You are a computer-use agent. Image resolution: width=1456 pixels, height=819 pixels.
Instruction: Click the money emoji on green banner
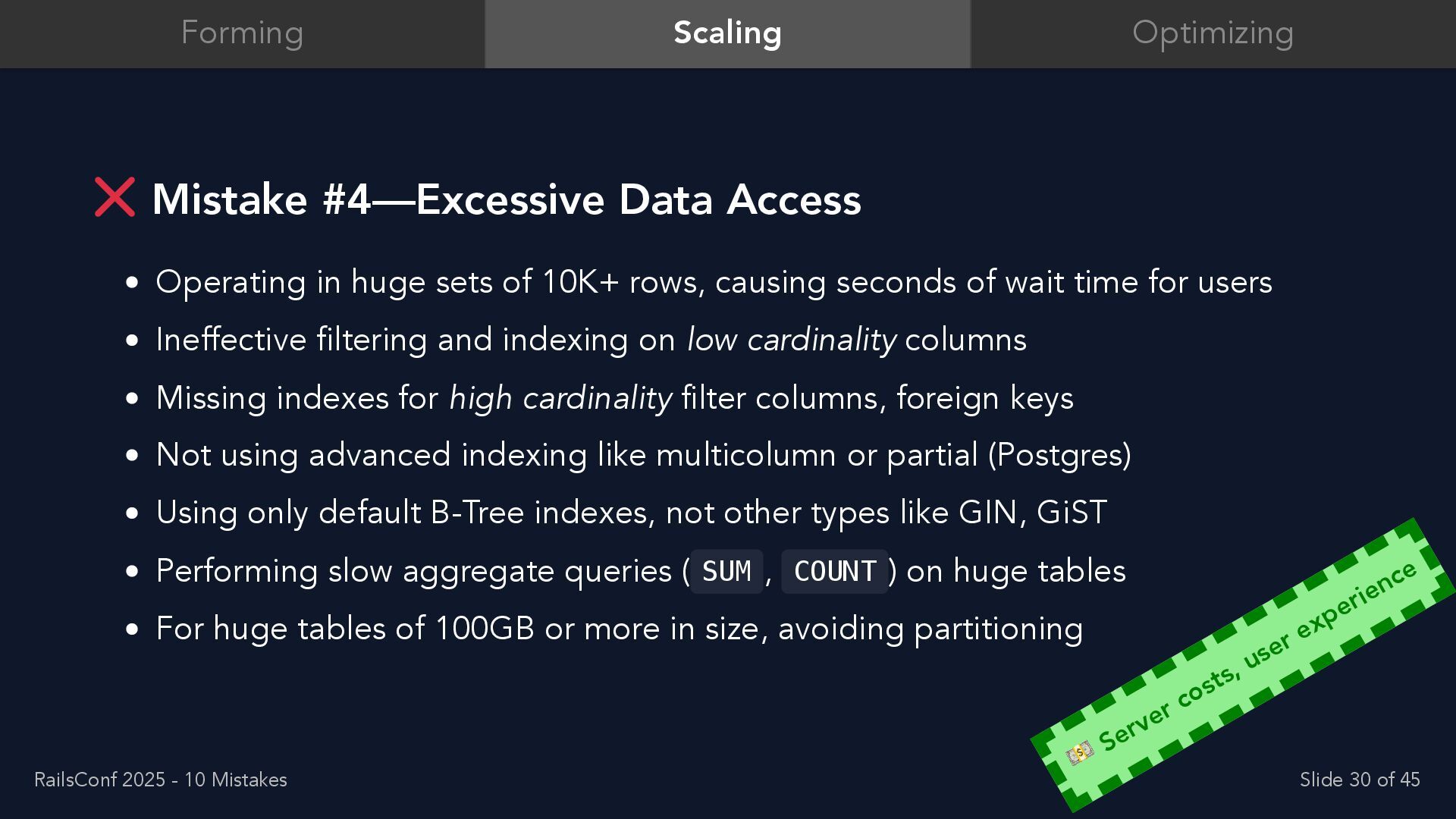coord(1079,752)
